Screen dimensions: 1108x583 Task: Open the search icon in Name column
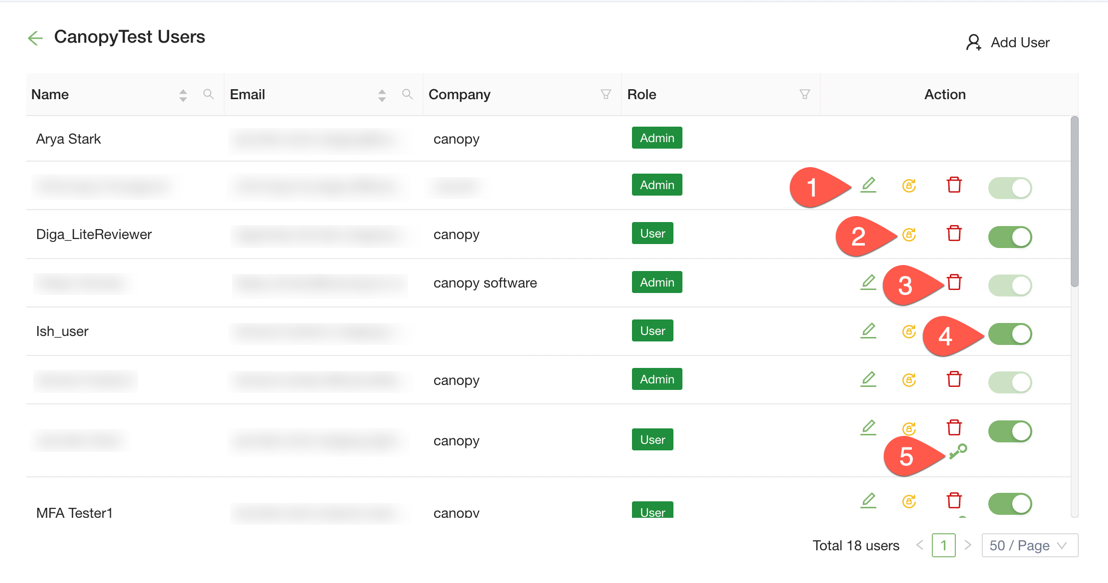[x=208, y=94]
